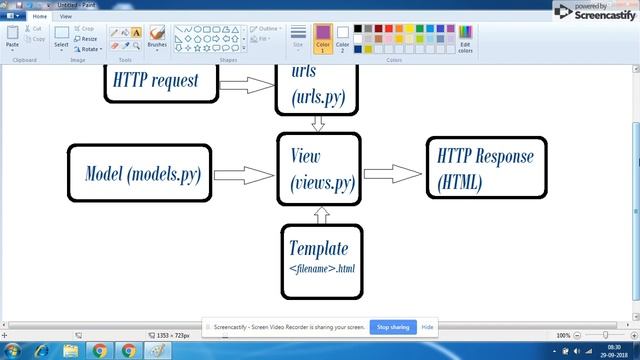Viewport: 640px width, 360px height.
Task: Choose the Curve shape
Action: [x=188, y=30]
